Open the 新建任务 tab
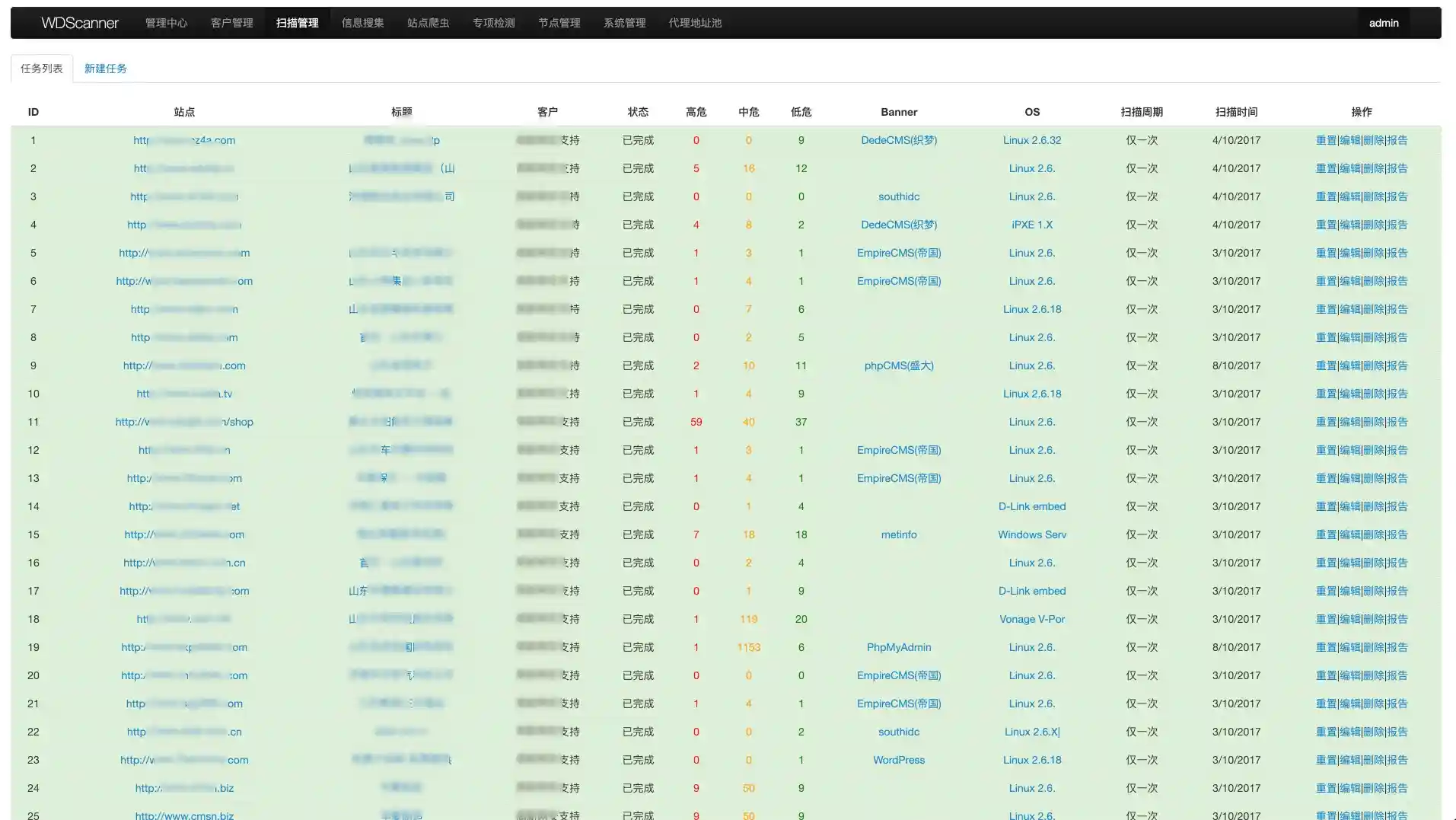Screen dimensions: 1456x820 pos(105,69)
